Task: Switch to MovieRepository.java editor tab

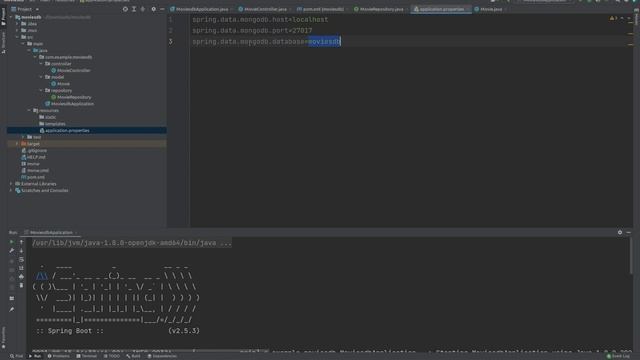Action: click(381, 9)
